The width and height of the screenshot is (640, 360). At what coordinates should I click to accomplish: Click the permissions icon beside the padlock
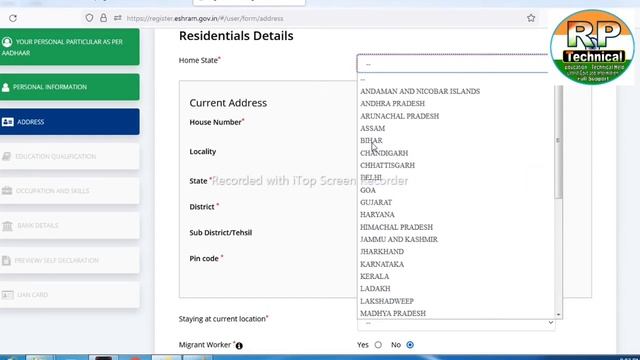tap(118, 18)
